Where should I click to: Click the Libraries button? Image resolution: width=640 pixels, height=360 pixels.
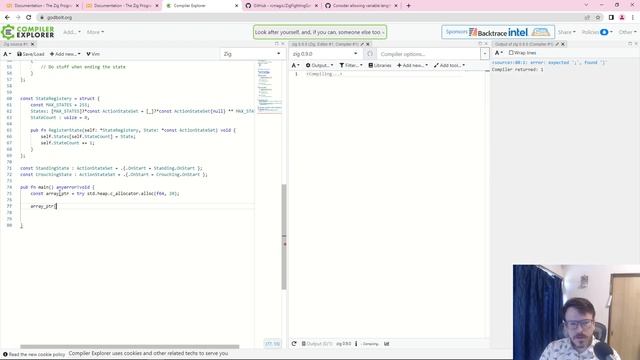380,65
